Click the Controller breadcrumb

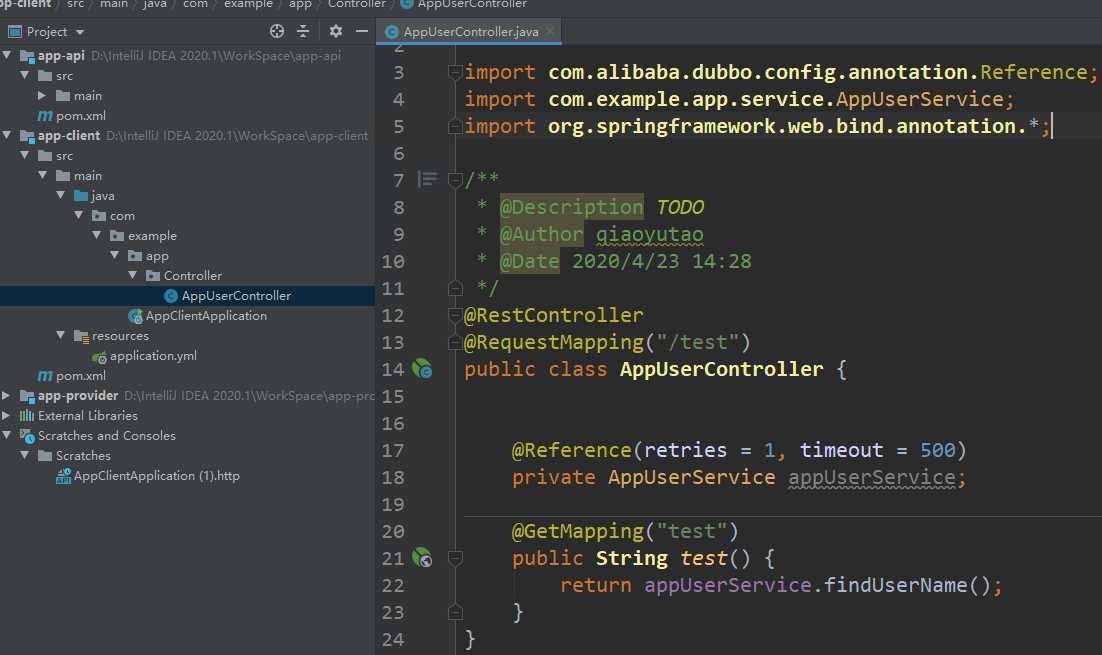pyautogui.click(x=356, y=4)
